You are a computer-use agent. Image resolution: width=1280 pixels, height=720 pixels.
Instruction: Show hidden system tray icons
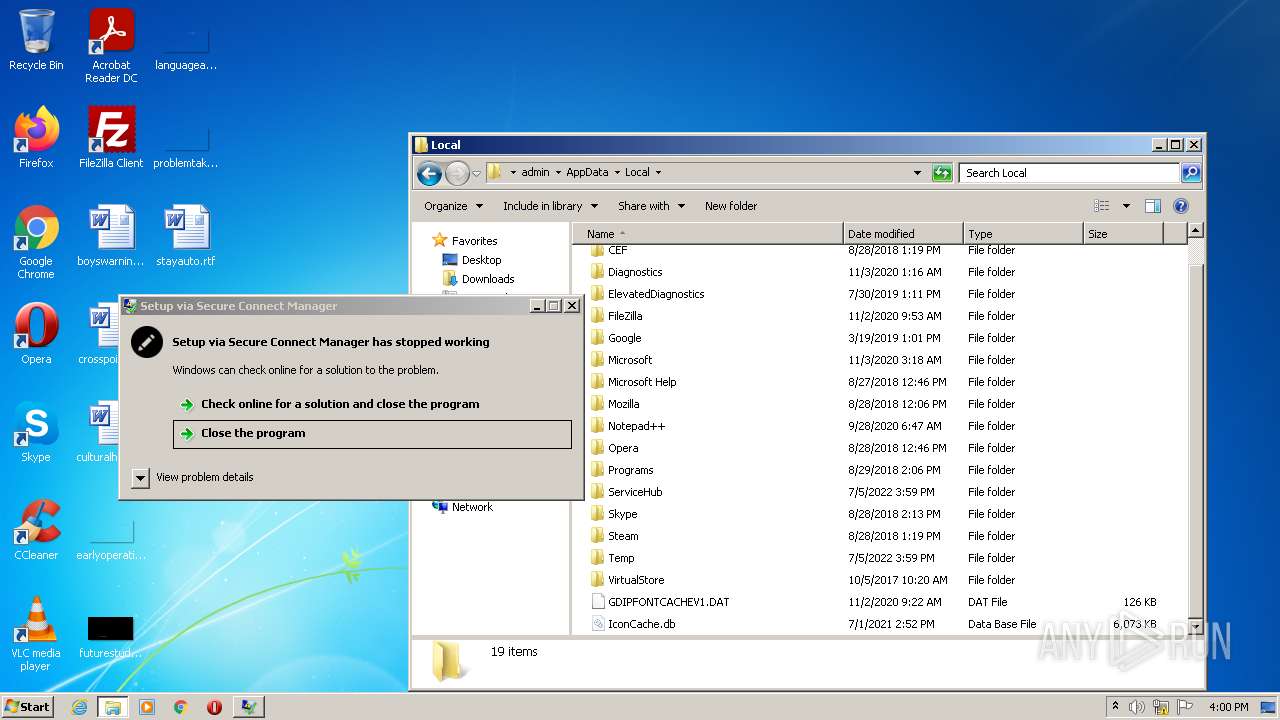pos(1115,707)
